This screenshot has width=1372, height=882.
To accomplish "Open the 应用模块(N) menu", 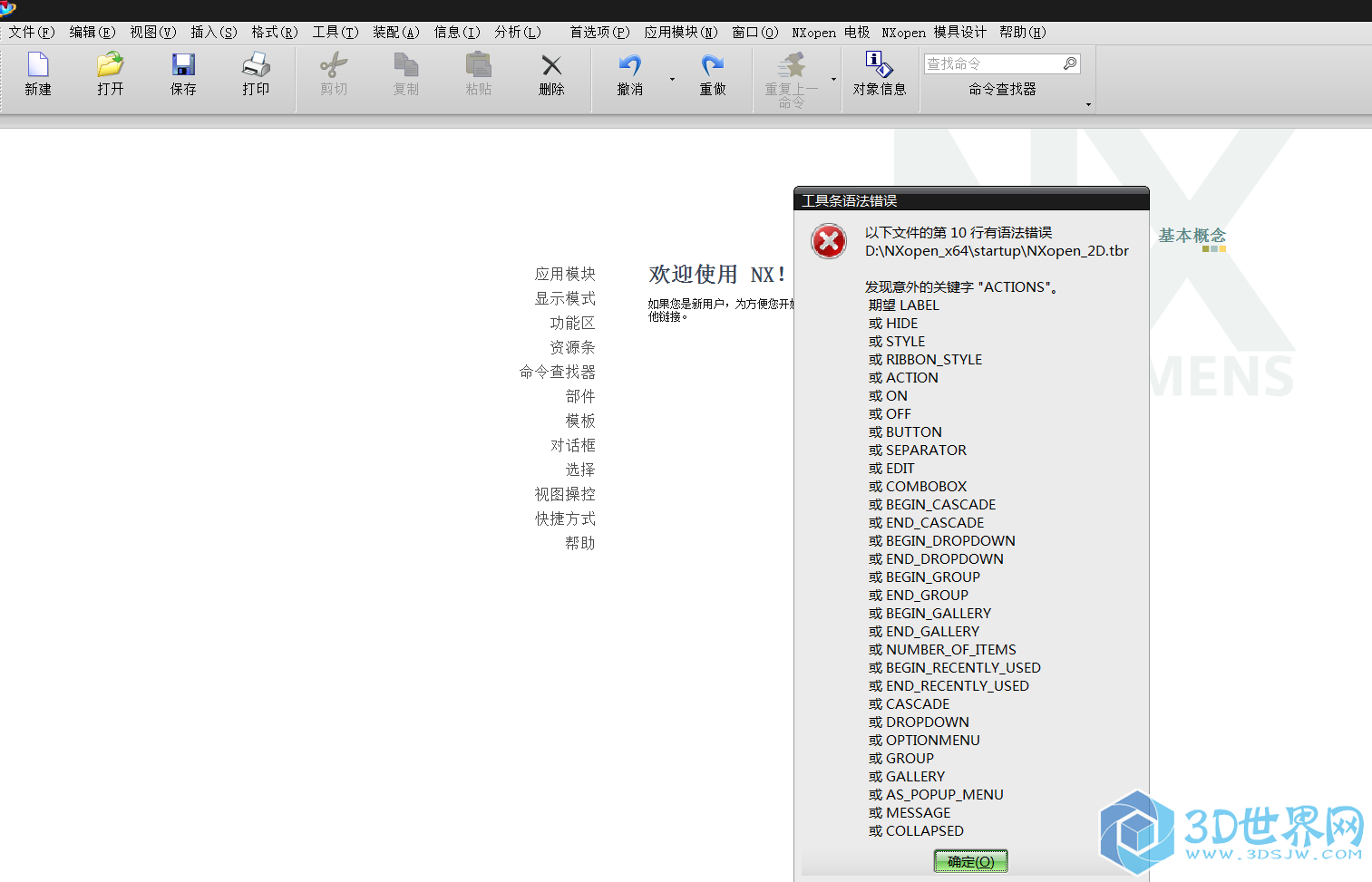I will [681, 33].
